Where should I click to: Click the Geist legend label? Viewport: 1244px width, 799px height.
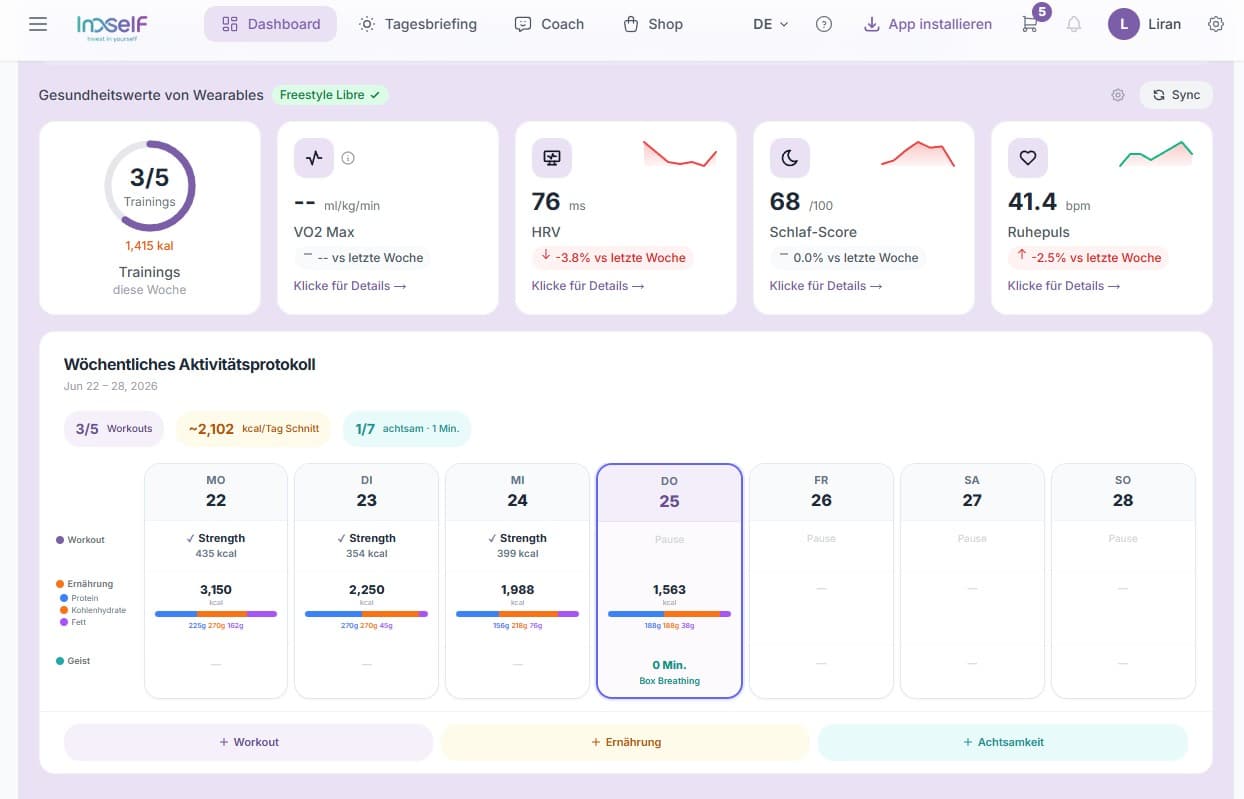tap(79, 661)
